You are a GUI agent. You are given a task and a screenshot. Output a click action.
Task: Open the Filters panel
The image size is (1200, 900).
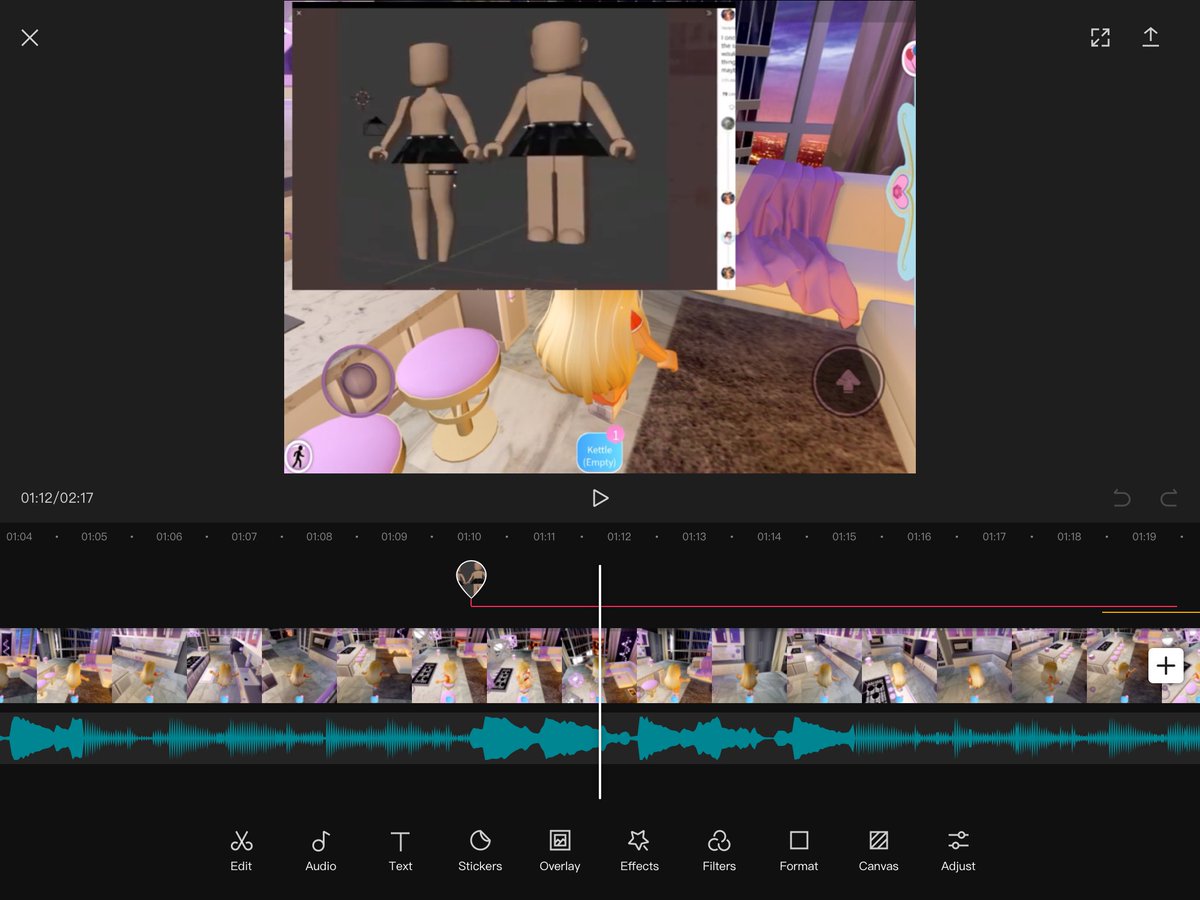(x=719, y=850)
